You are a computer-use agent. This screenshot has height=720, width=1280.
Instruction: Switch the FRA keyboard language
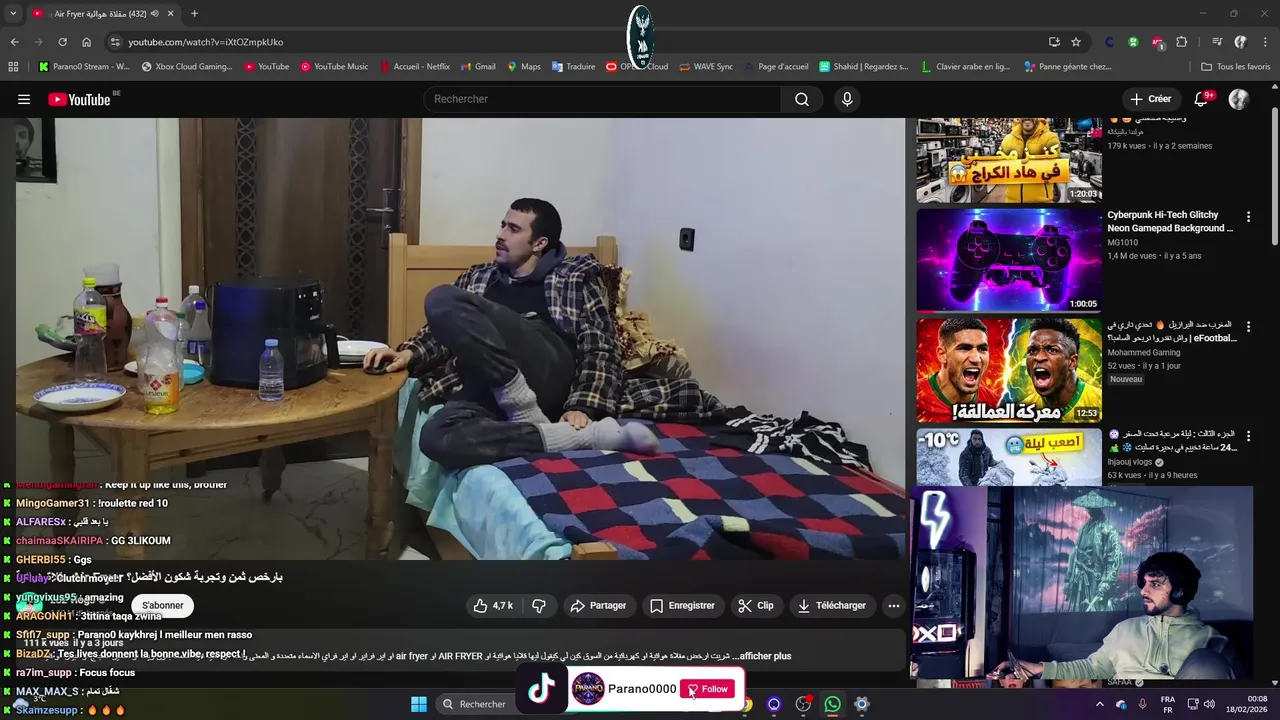[x=1168, y=704]
